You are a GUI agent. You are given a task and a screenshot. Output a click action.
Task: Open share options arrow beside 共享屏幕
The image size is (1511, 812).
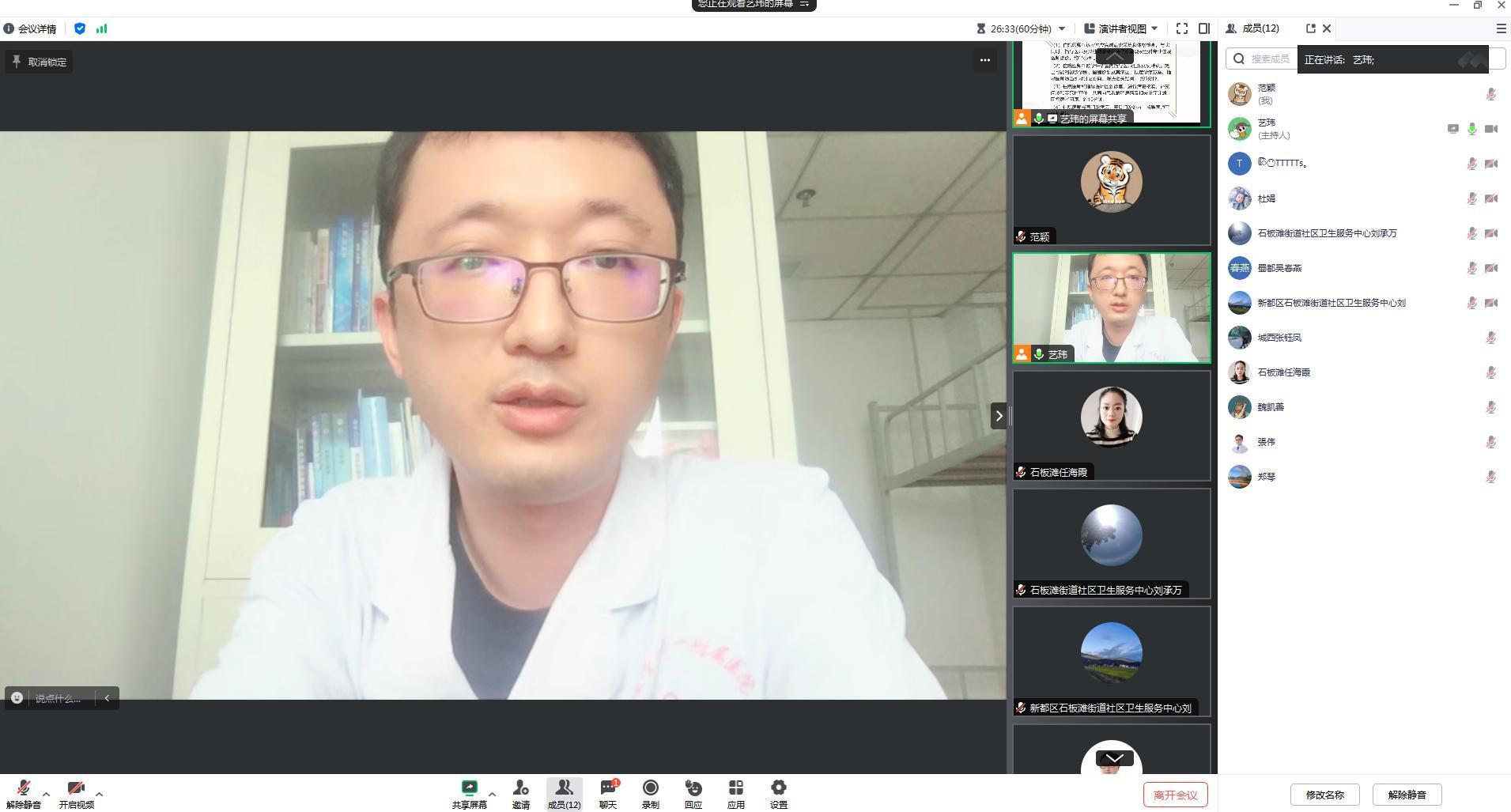click(x=492, y=794)
